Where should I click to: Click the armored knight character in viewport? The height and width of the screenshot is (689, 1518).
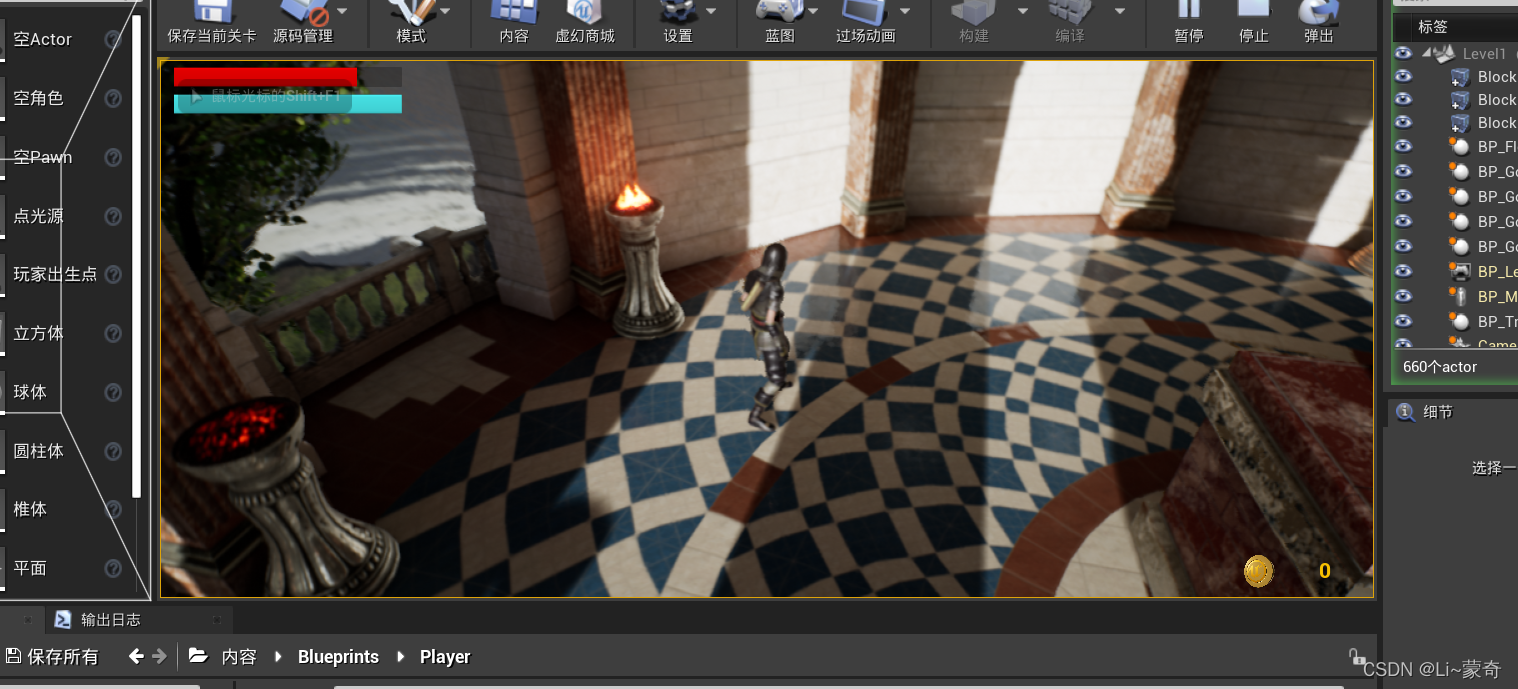coord(769,336)
